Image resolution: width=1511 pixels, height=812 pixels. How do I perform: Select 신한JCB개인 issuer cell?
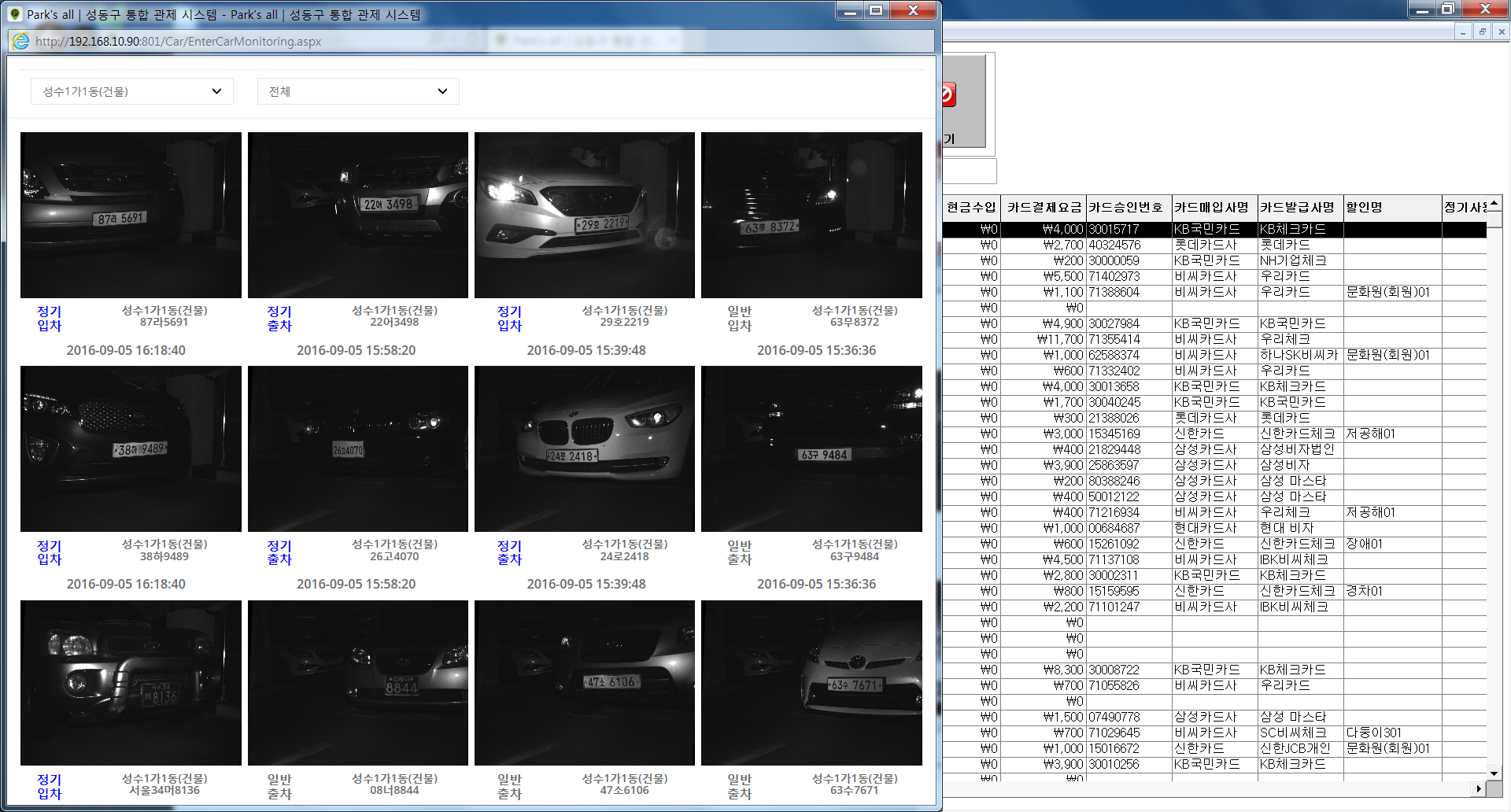(x=1301, y=749)
